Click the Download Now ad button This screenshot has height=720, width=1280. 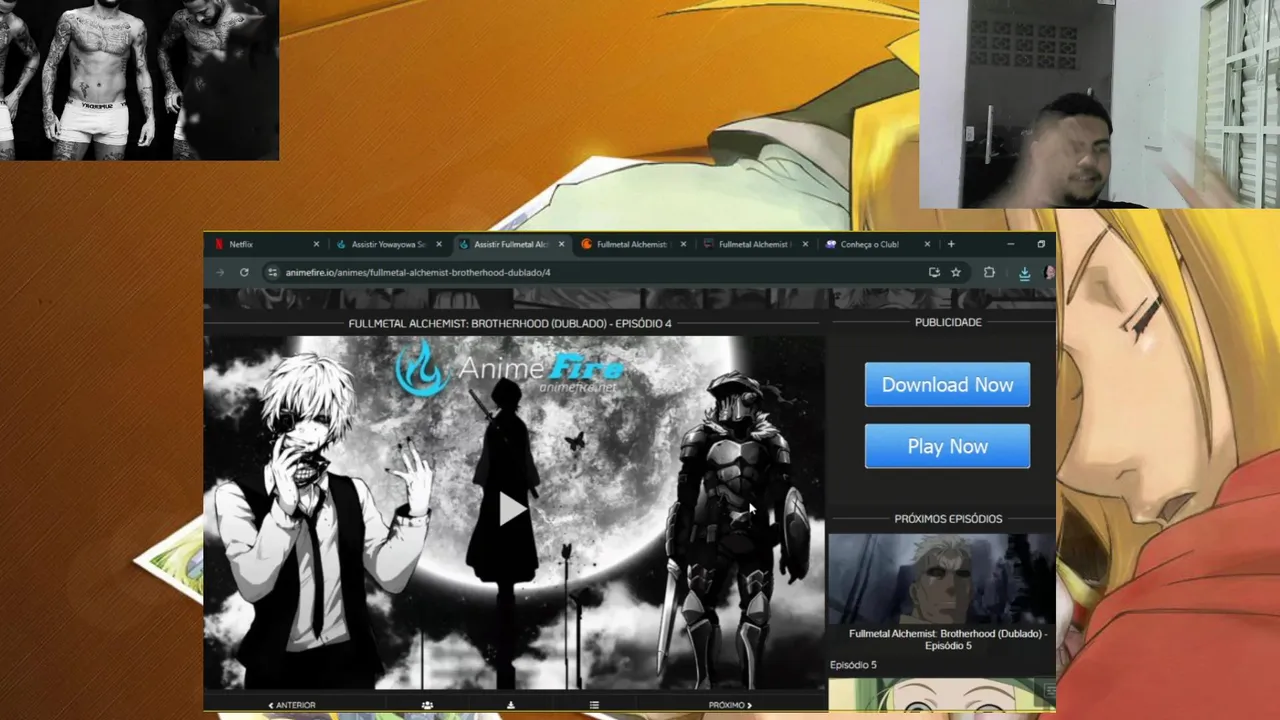947,385
